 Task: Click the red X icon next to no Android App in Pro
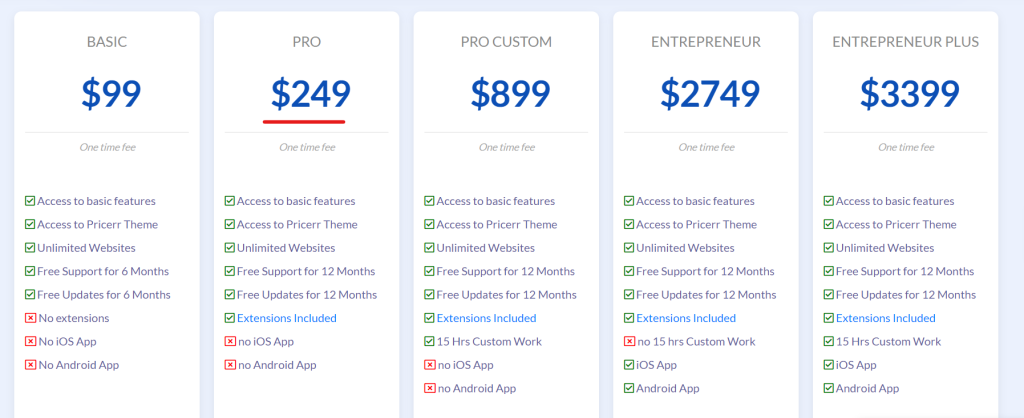tap(230, 365)
